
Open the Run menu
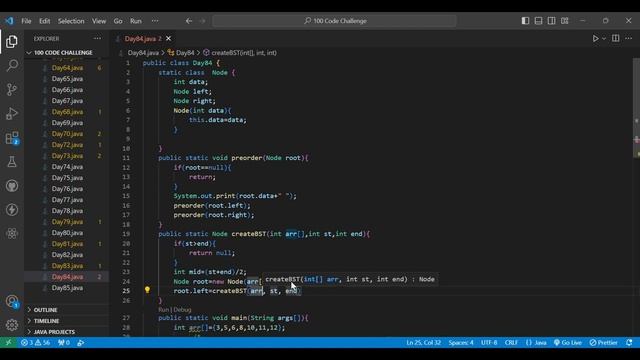[136, 21]
